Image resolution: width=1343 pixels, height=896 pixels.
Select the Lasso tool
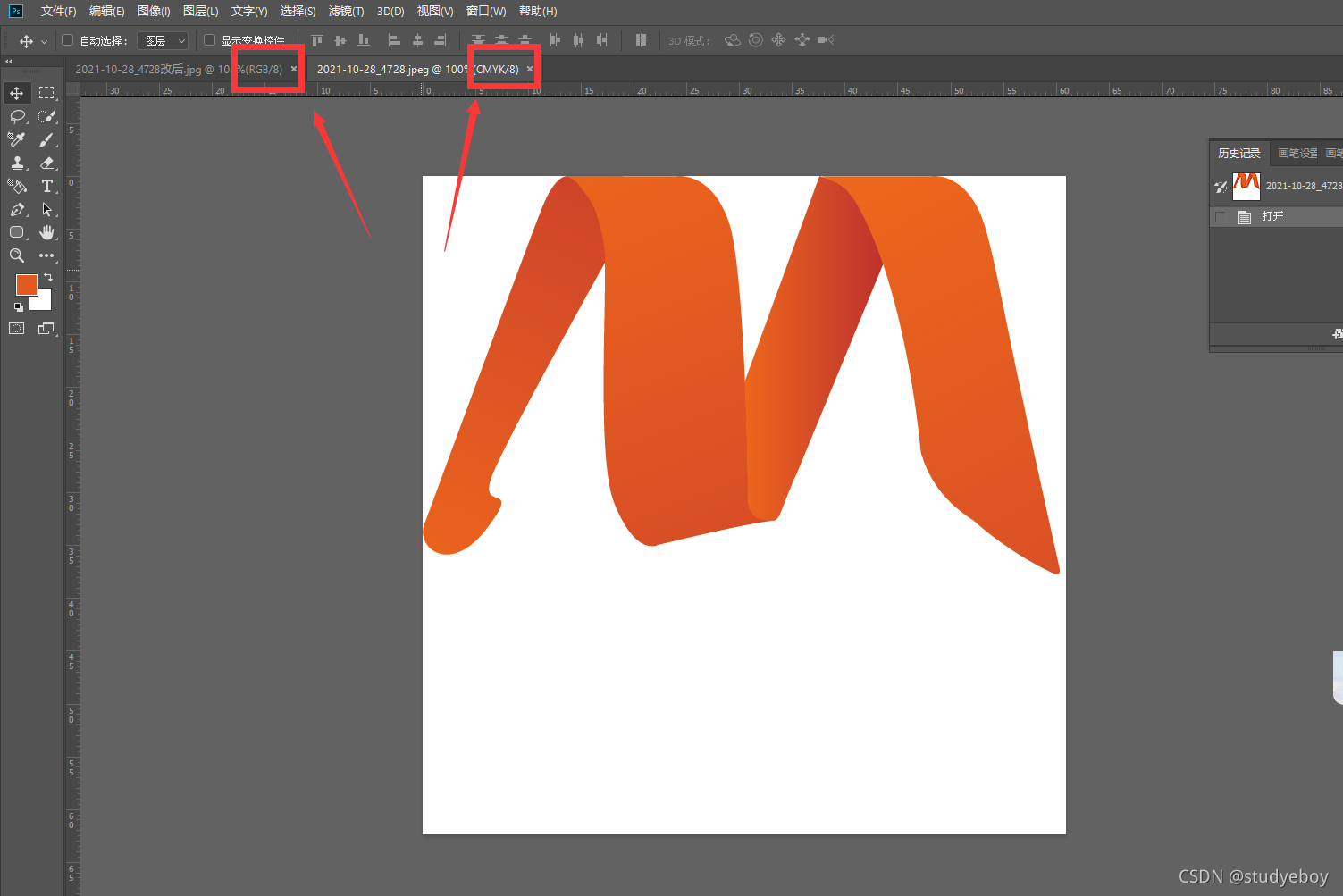pyautogui.click(x=17, y=116)
